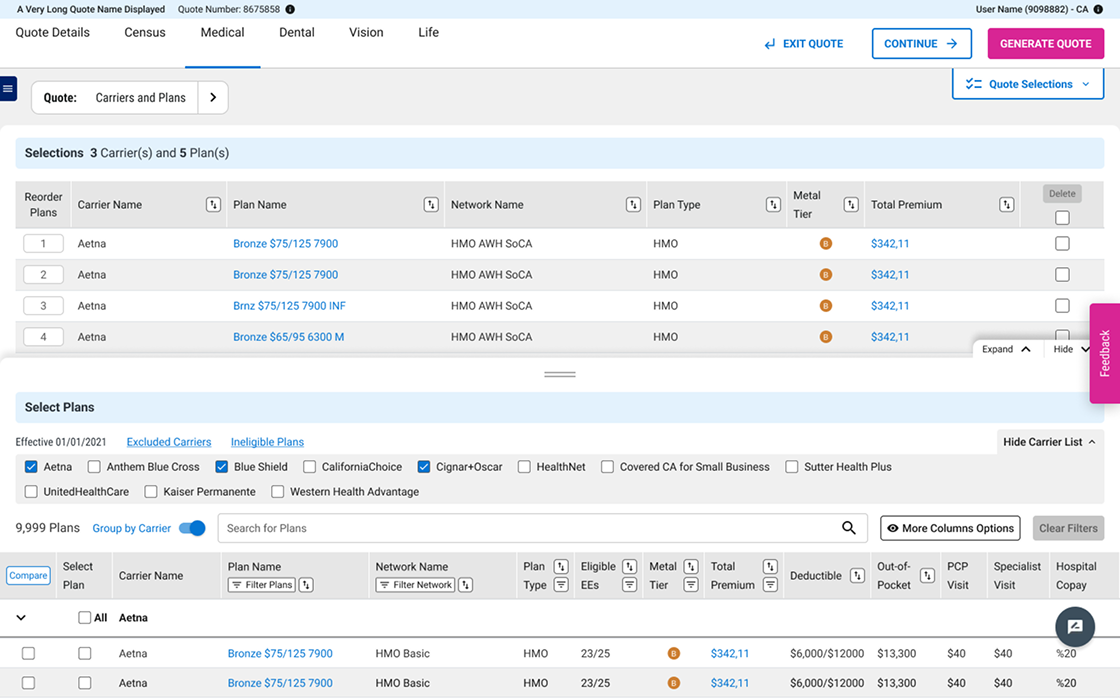Open the Filter Plans dropdown
1120x700 pixels.
point(261,584)
